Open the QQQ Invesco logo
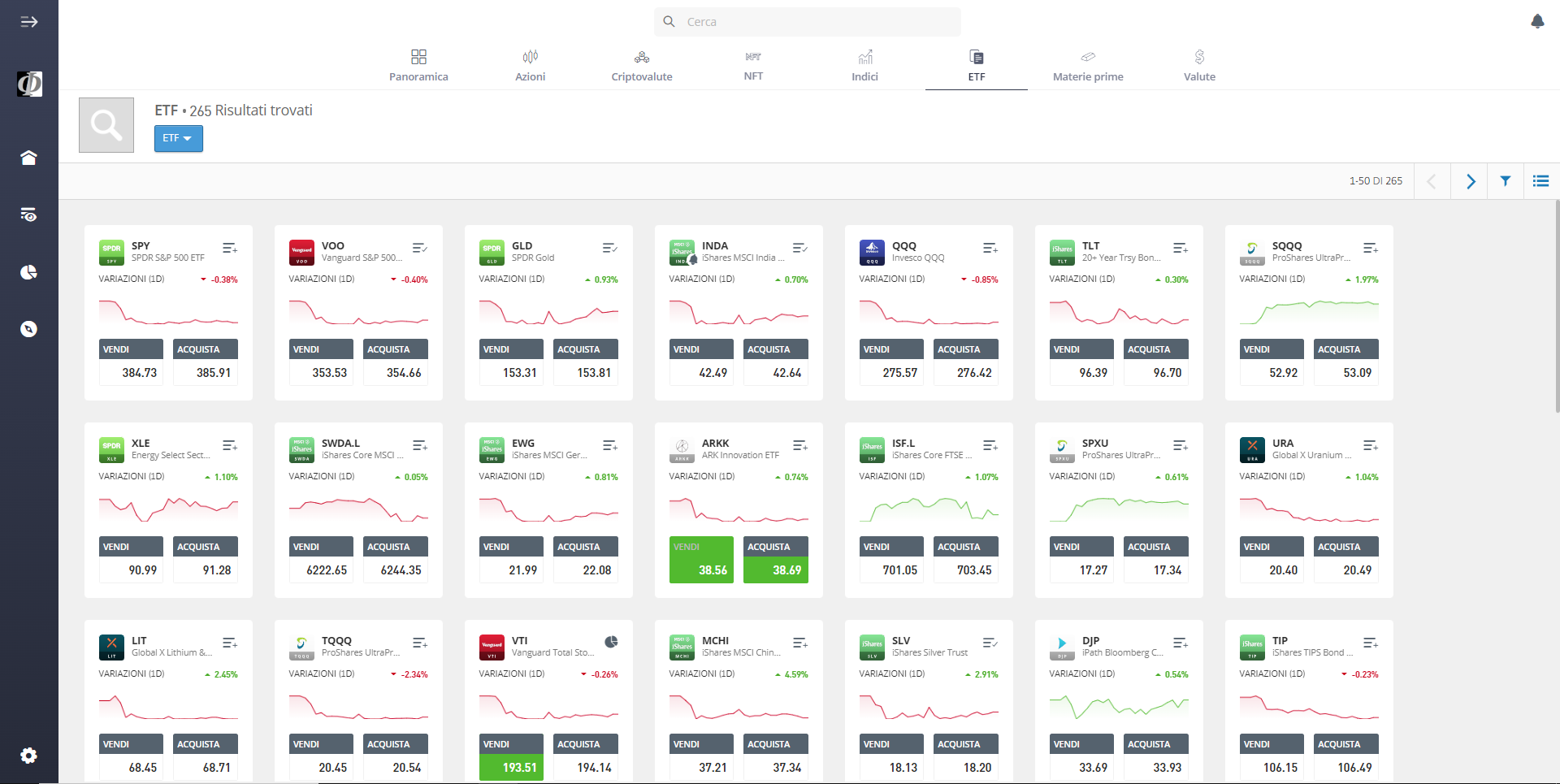The height and width of the screenshot is (784, 1560). tap(872, 253)
